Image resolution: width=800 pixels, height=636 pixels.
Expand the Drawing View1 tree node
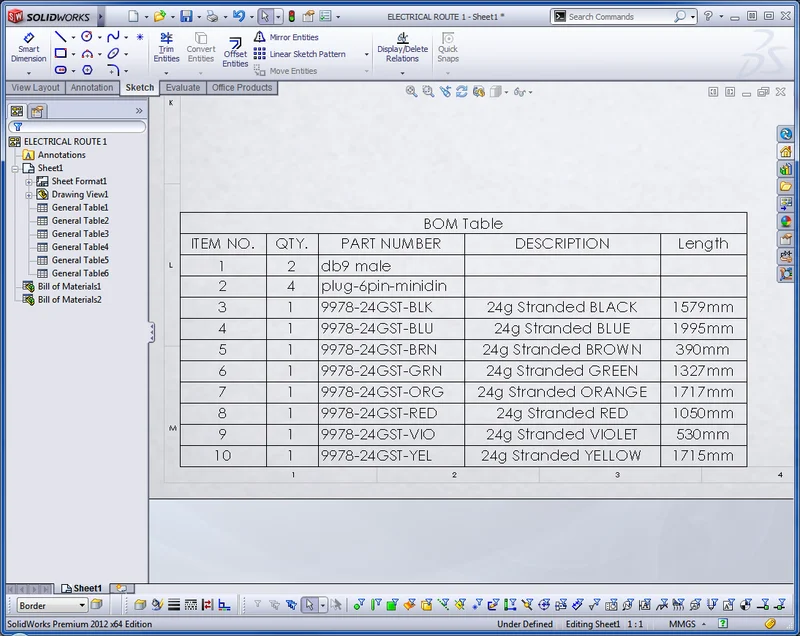[x=29, y=194]
